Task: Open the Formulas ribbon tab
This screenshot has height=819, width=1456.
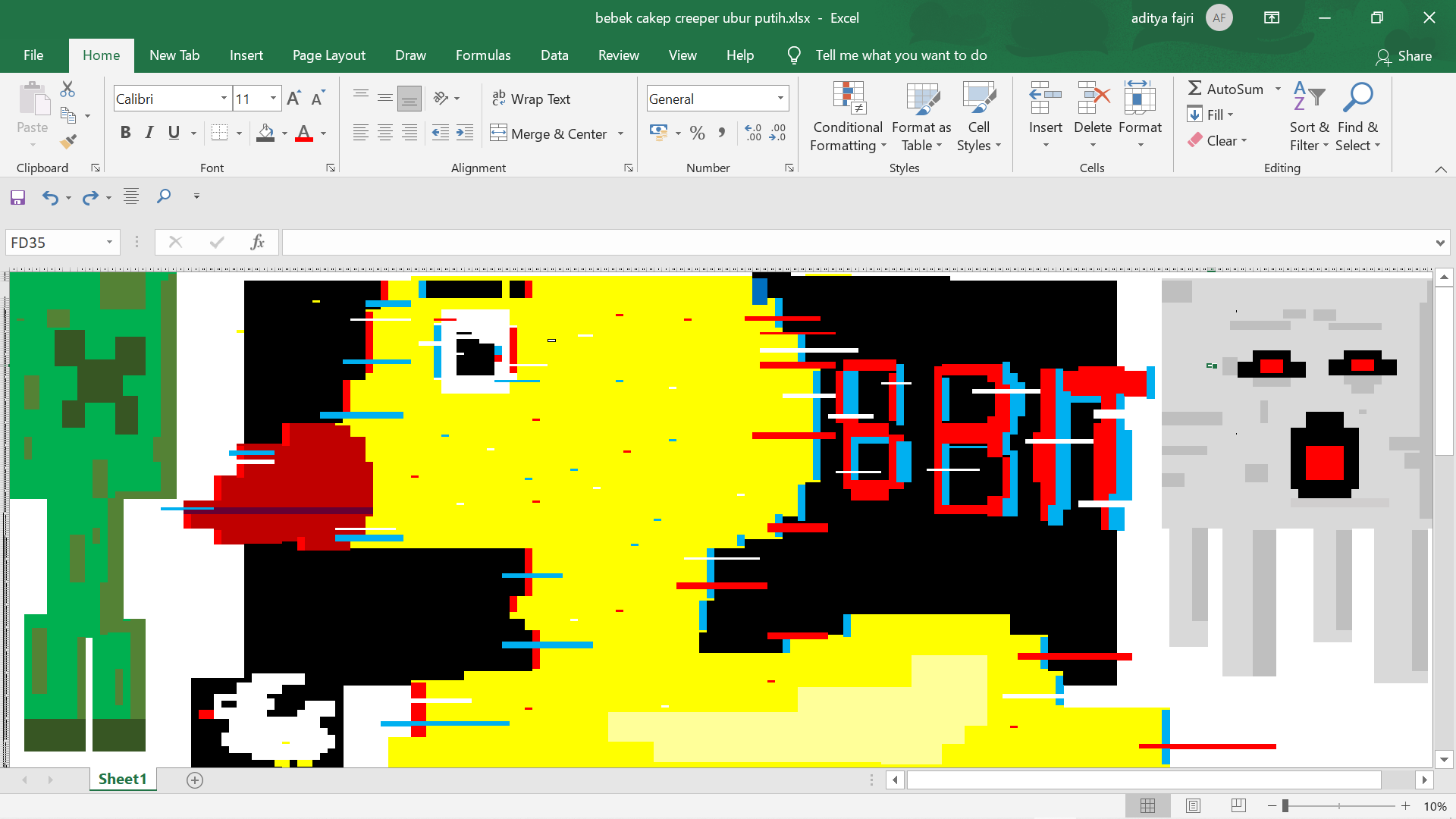Action: pos(482,55)
